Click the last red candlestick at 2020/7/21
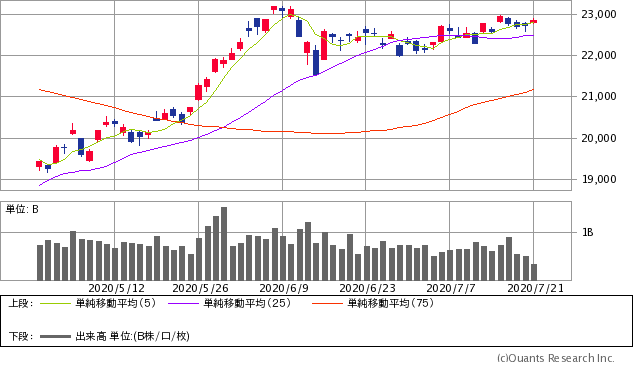The image size is (633, 371). pos(534,21)
